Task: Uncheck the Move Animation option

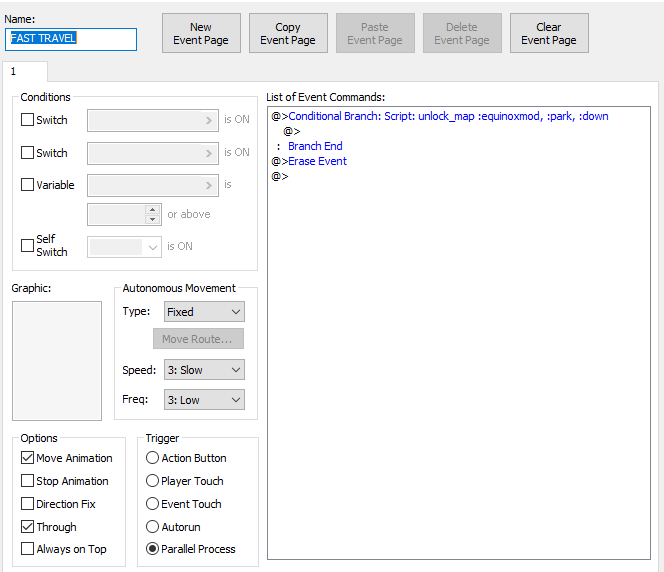Action: pyautogui.click(x=28, y=458)
